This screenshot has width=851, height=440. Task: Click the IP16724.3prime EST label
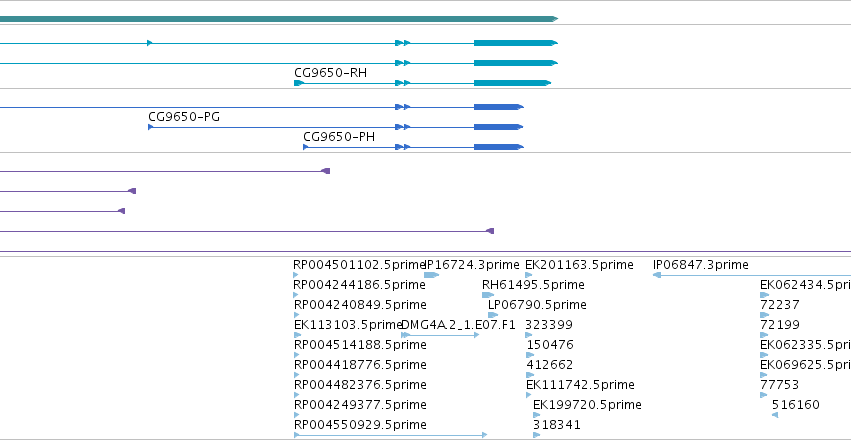[x=472, y=265]
